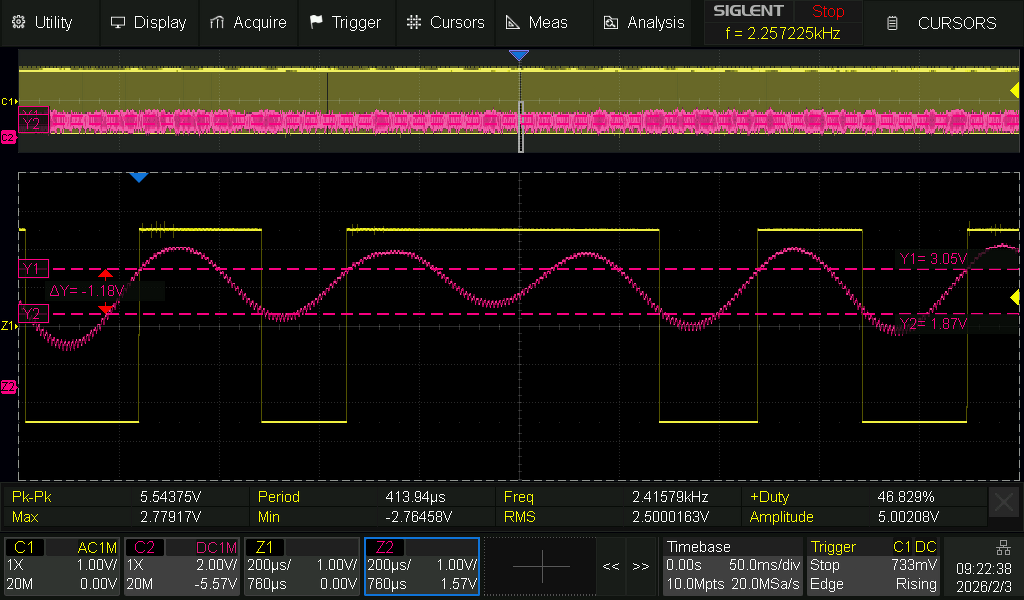This screenshot has width=1024, height=600.
Task: Click the yellow trigger level arrow in zoom window
Action: coord(1014,298)
